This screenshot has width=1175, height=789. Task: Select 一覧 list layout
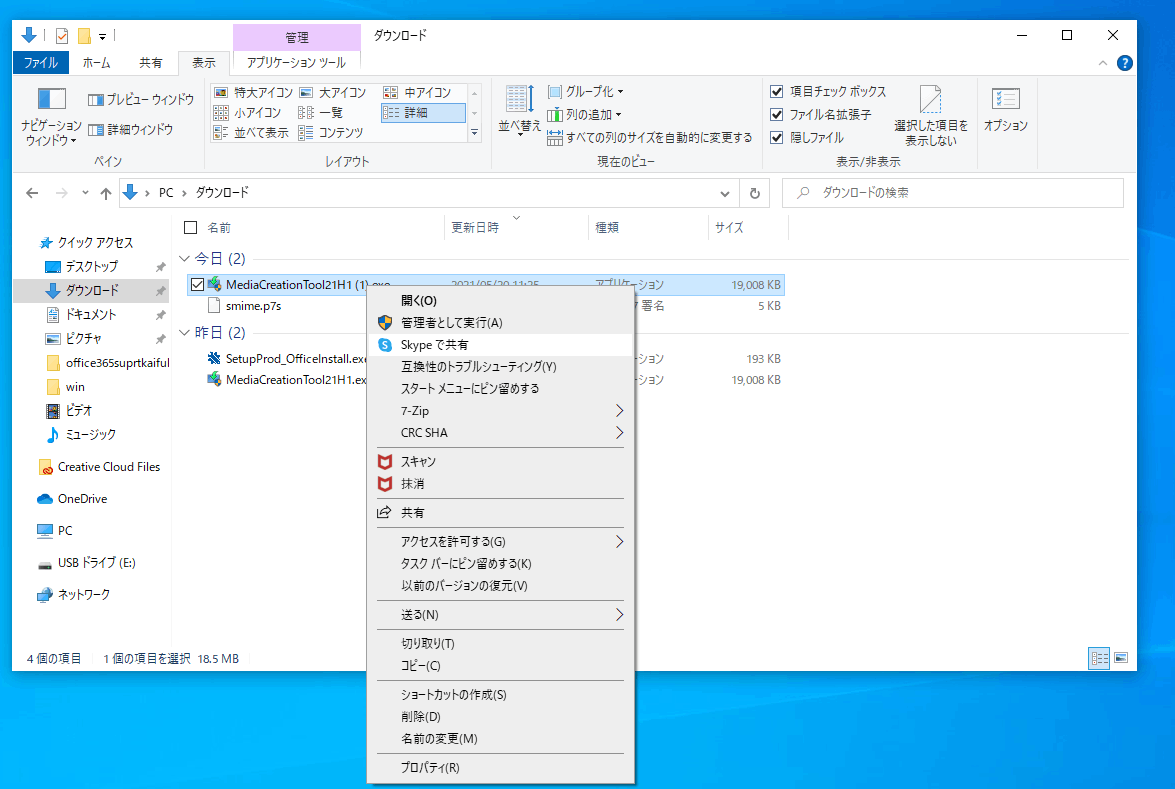(321, 112)
